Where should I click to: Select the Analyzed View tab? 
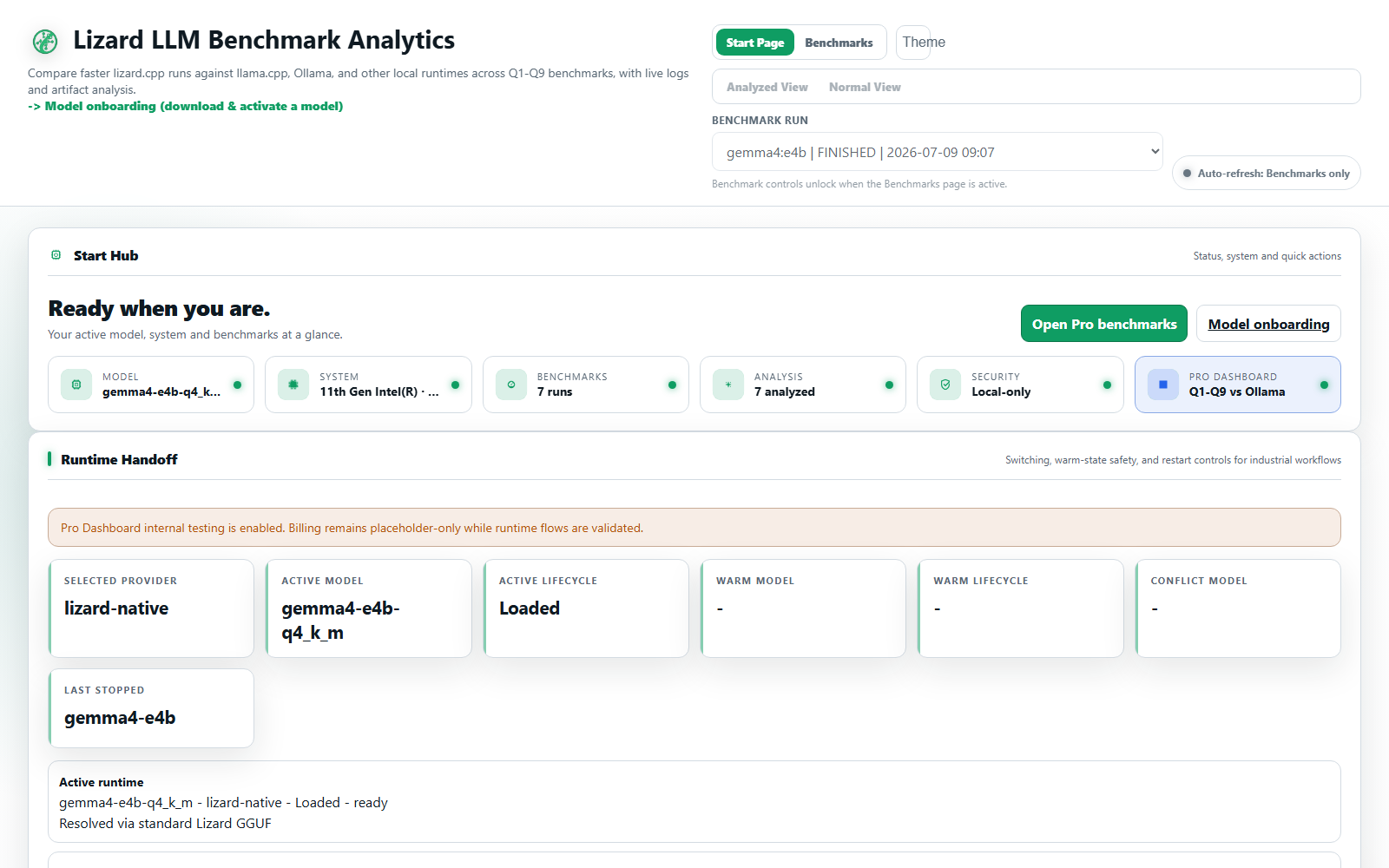click(x=767, y=87)
